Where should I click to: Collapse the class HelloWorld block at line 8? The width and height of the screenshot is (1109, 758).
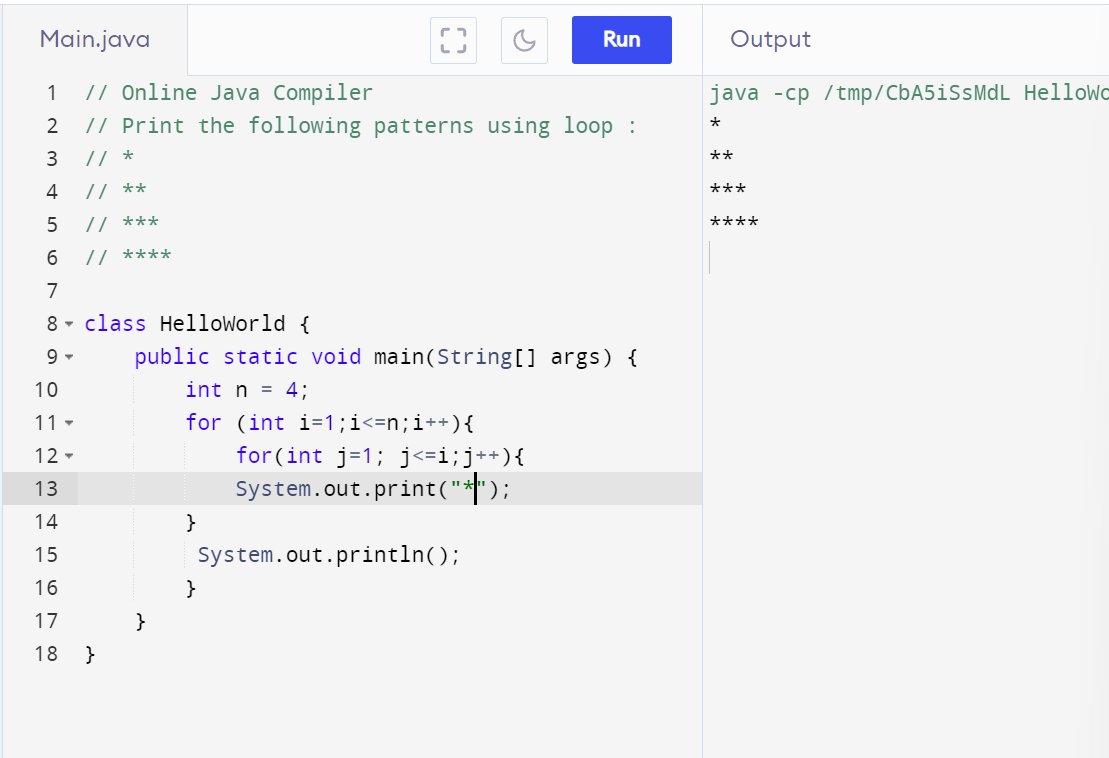(69, 324)
